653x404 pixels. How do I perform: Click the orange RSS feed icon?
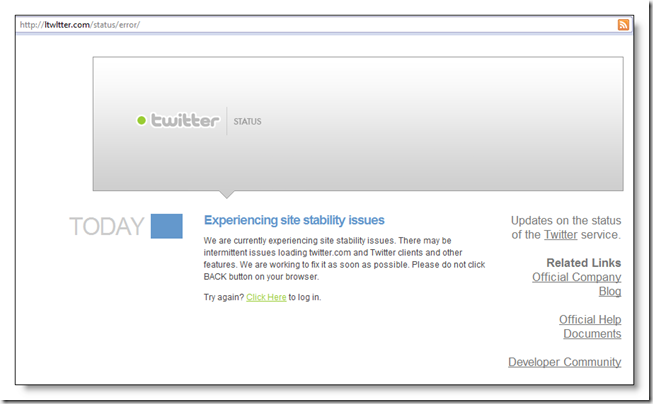click(623, 25)
